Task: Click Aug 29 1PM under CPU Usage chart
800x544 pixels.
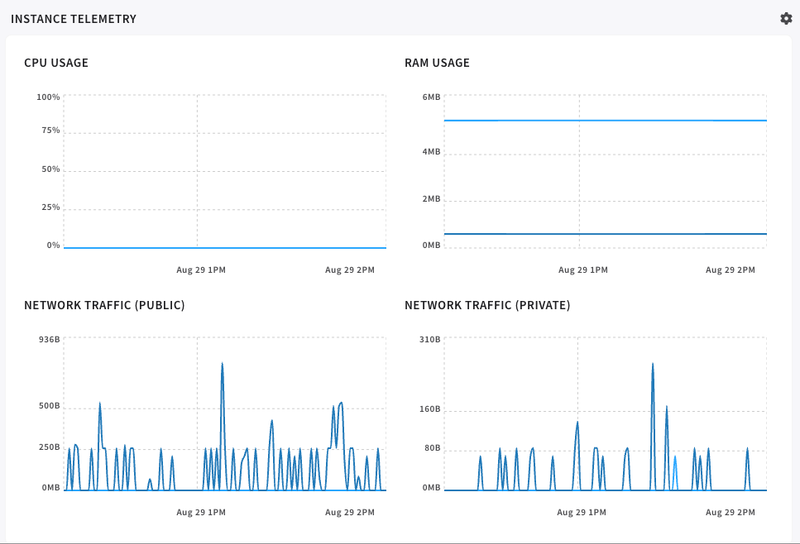Action: 201,270
